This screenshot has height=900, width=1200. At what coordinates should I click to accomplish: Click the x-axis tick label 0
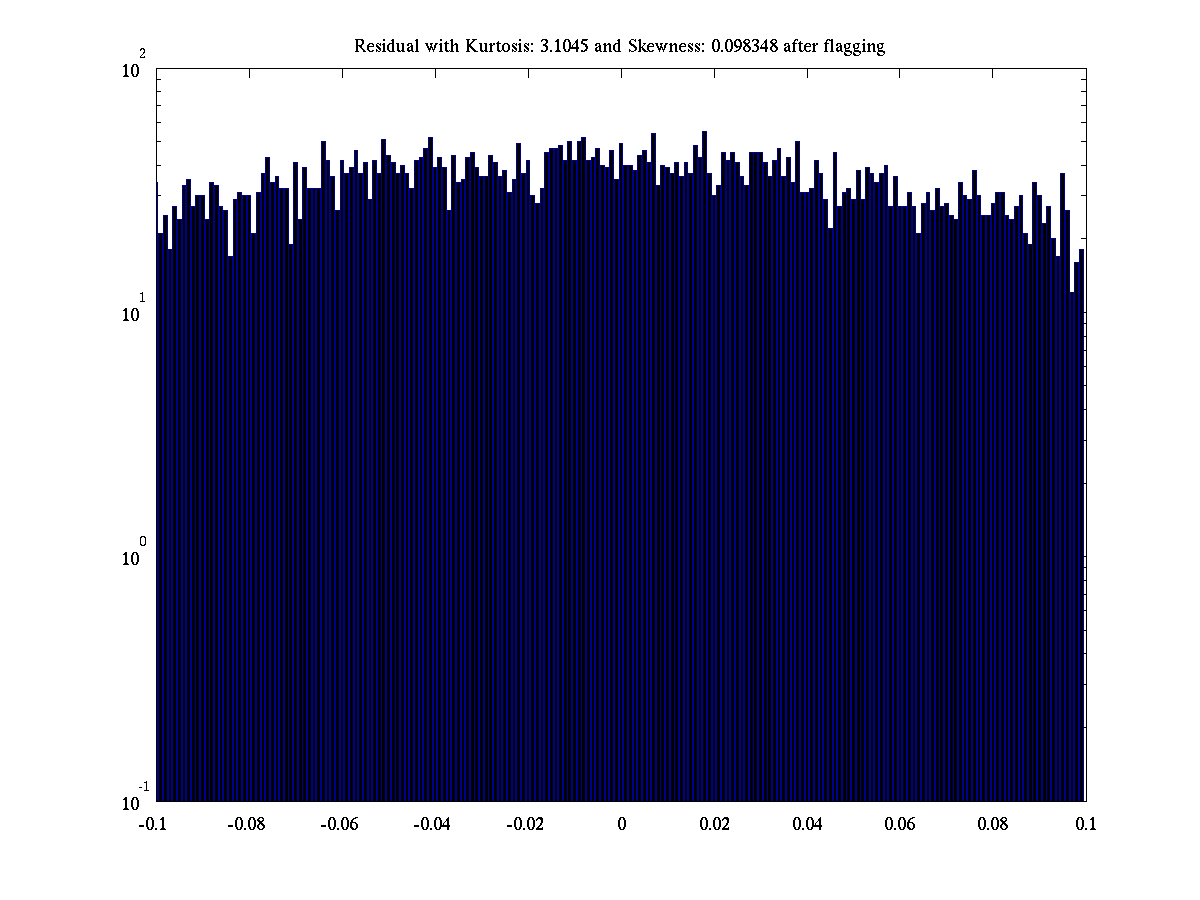click(622, 825)
